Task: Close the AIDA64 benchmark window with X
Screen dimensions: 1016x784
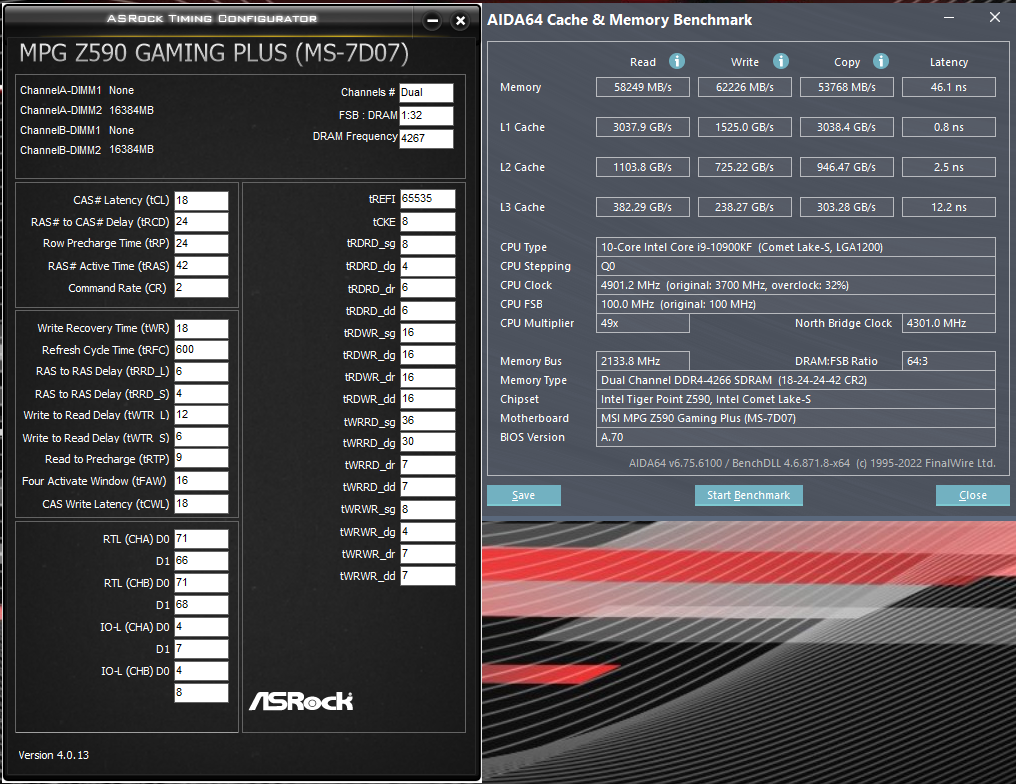Action: [995, 17]
